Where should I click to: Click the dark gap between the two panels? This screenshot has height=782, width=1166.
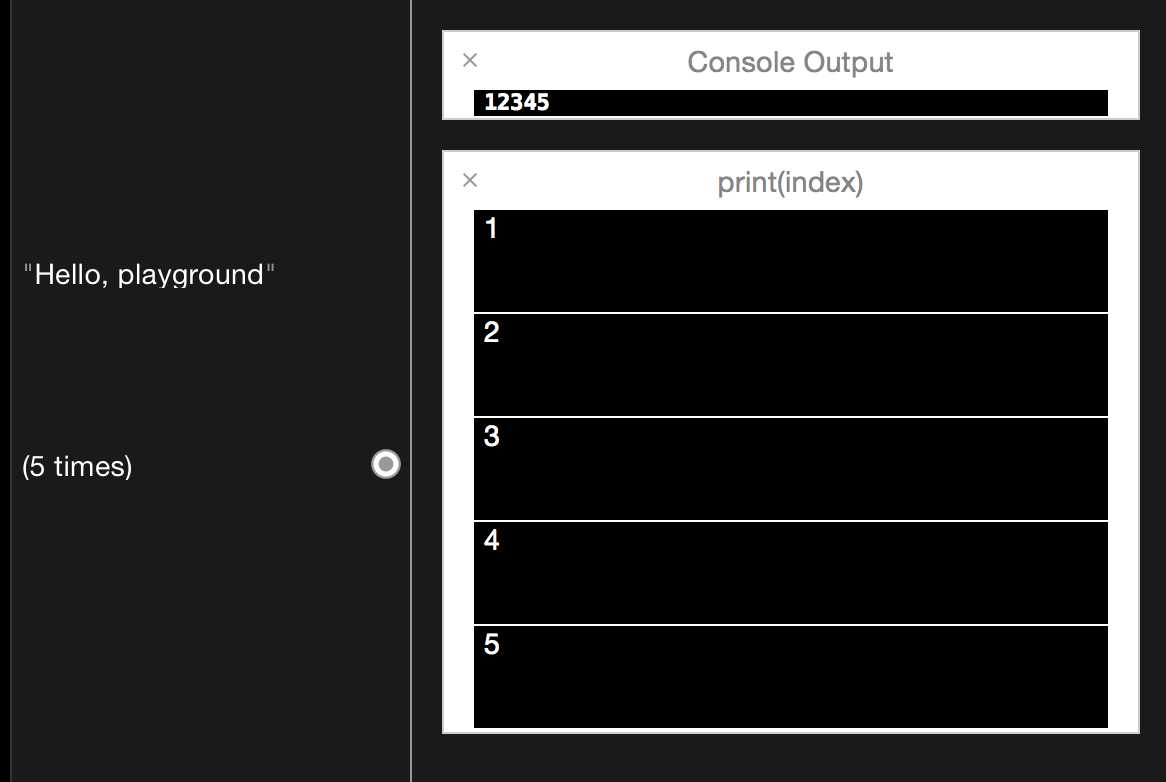click(x=790, y=135)
